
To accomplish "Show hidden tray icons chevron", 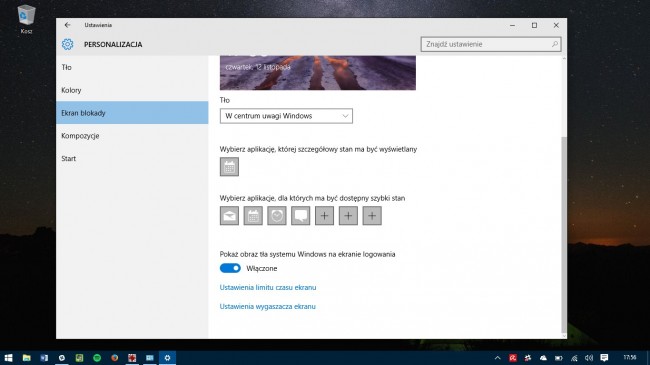I will coord(497,358).
